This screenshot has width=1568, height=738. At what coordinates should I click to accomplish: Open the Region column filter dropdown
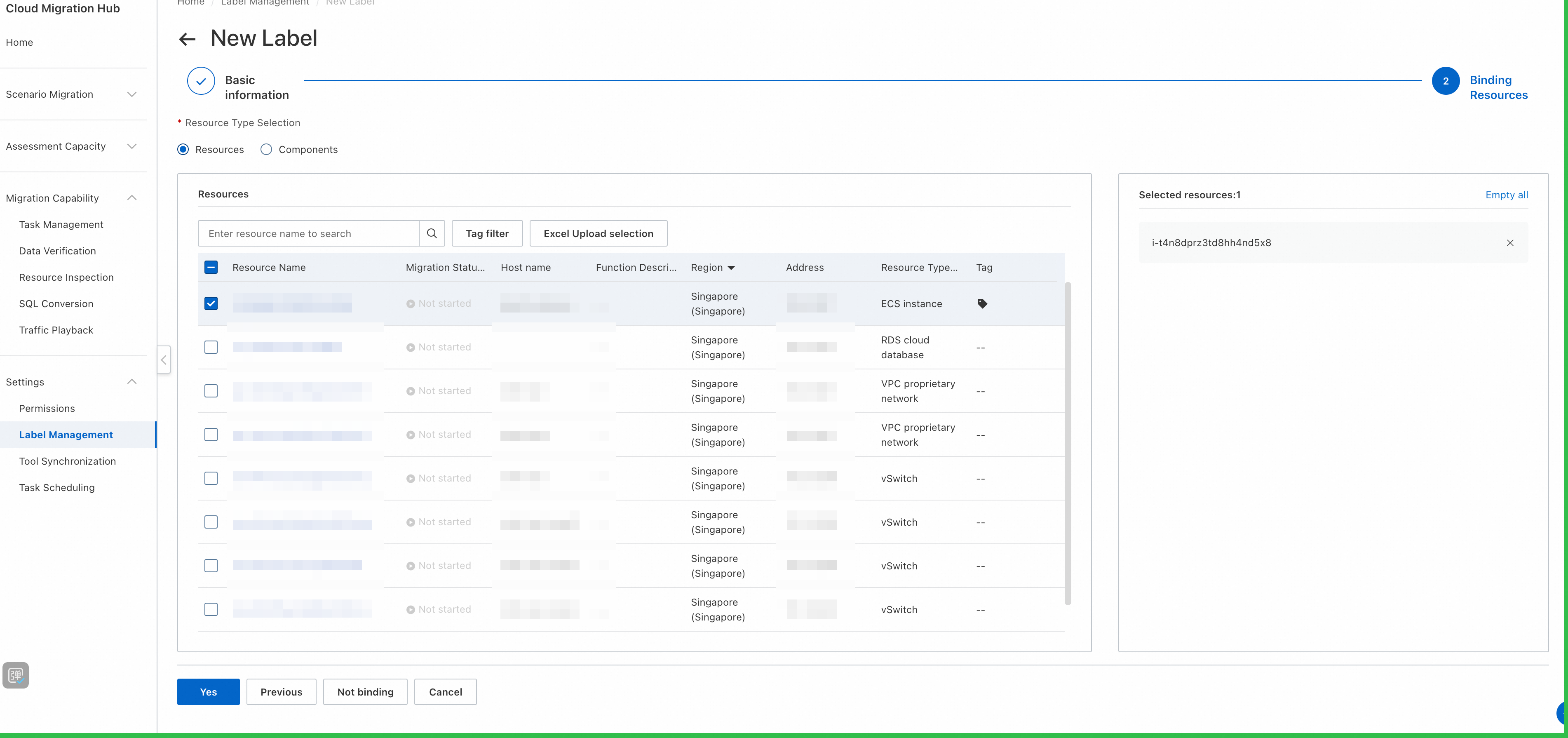(731, 268)
